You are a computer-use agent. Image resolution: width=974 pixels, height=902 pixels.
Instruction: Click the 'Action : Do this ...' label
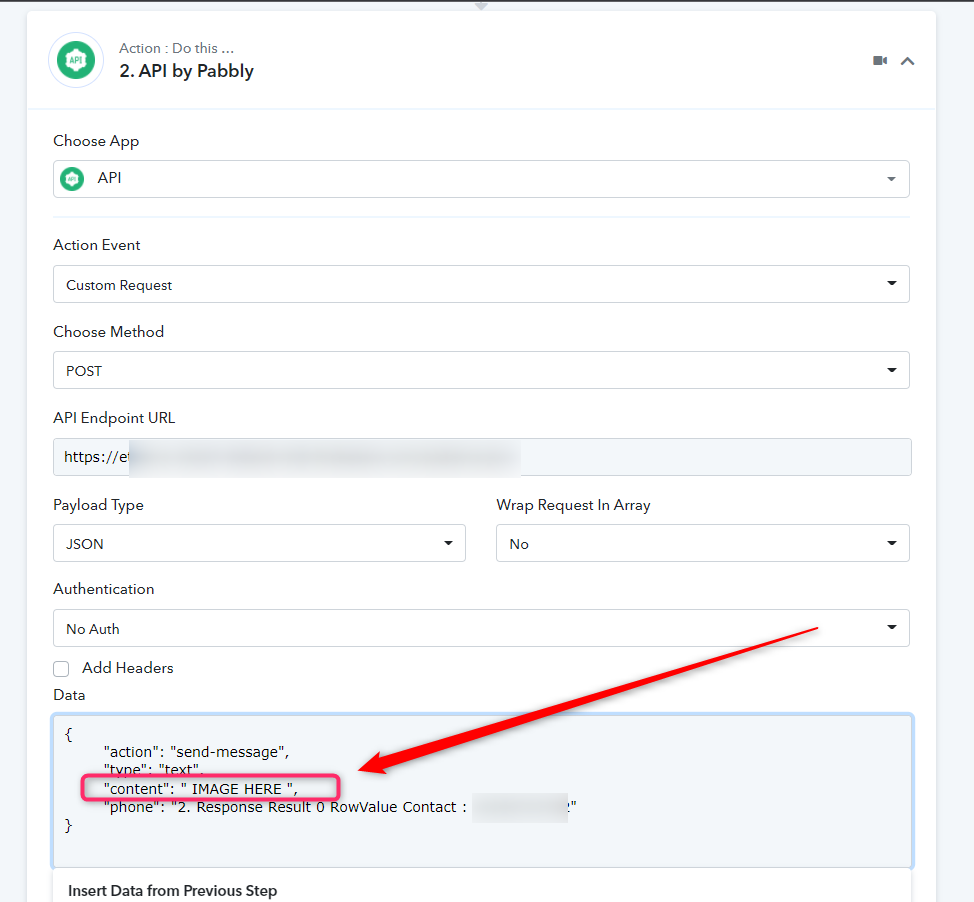[x=176, y=48]
